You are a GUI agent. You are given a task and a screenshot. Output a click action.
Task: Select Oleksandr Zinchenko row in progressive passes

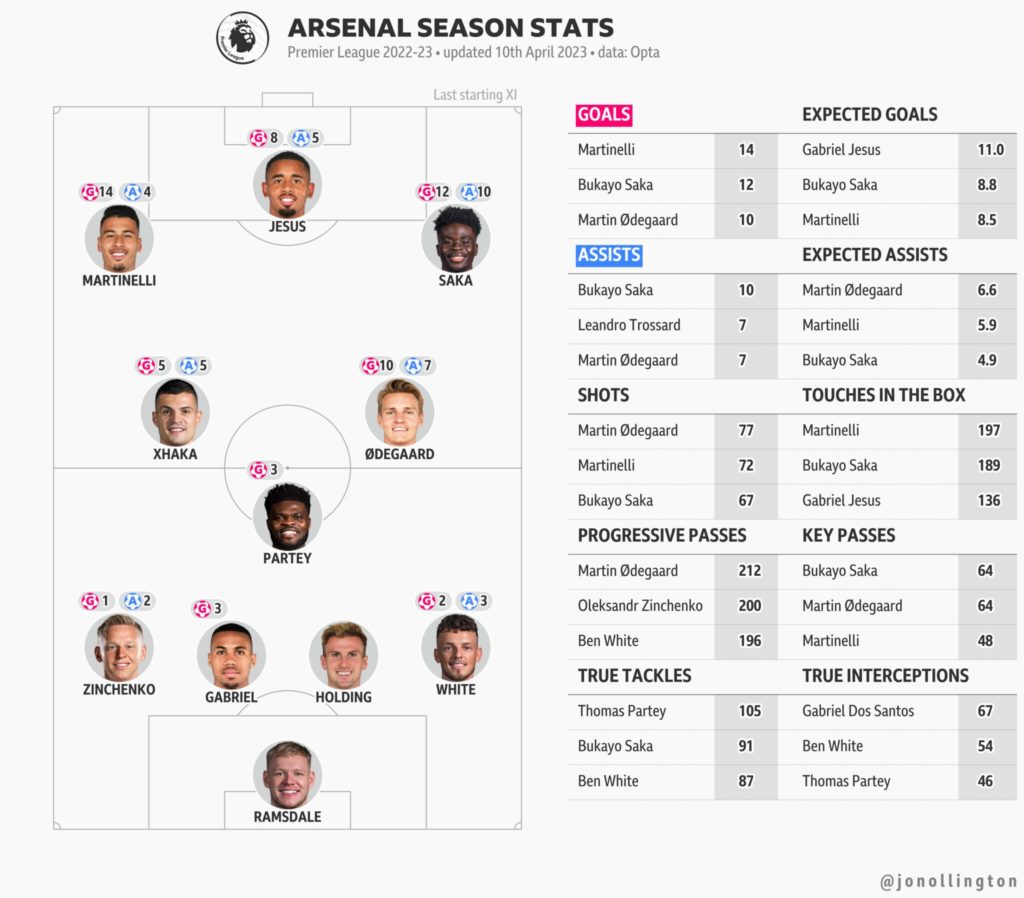click(673, 606)
